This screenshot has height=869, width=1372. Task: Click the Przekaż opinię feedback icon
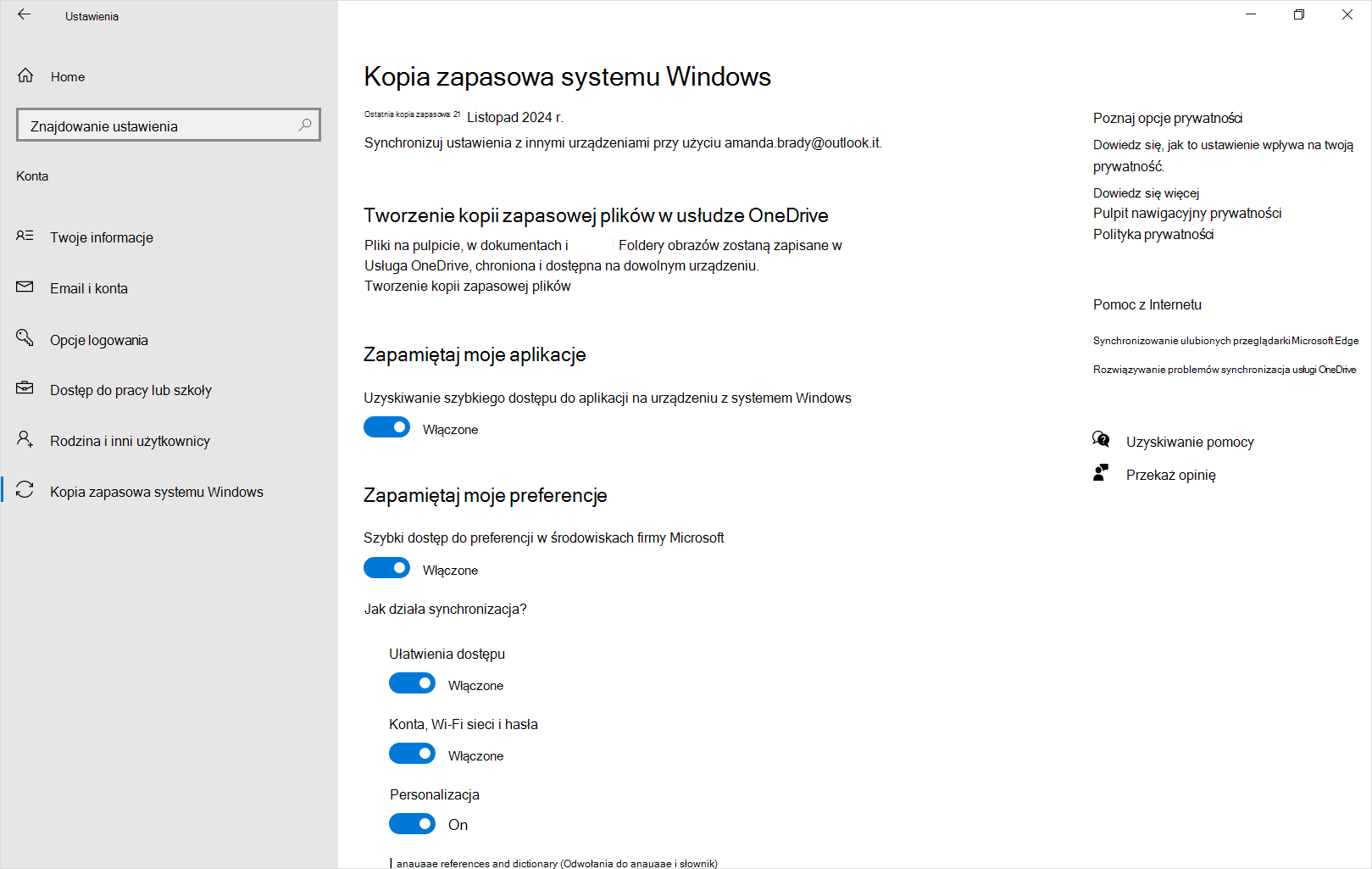1101,472
